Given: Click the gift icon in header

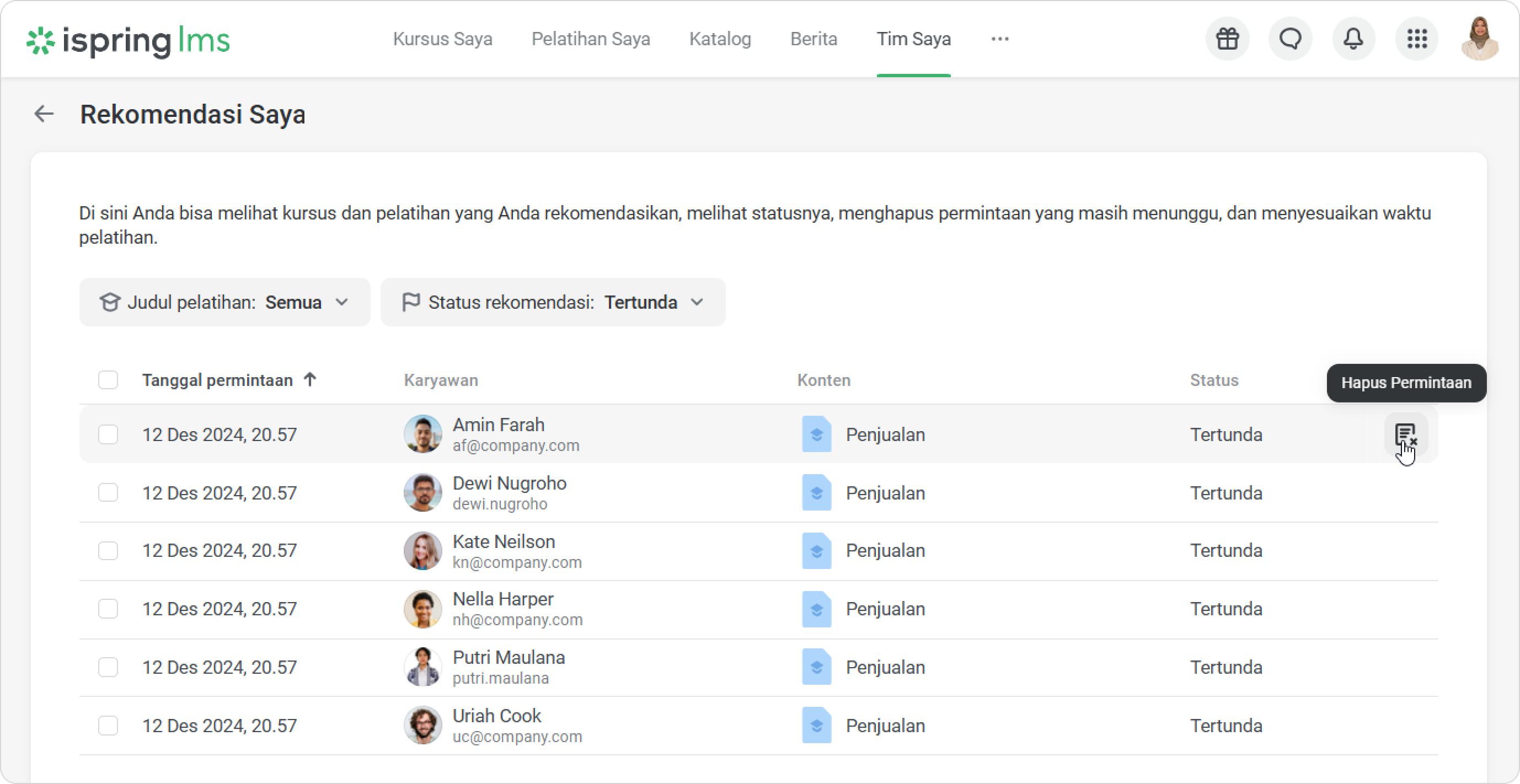Looking at the screenshot, I should click(1227, 39).
